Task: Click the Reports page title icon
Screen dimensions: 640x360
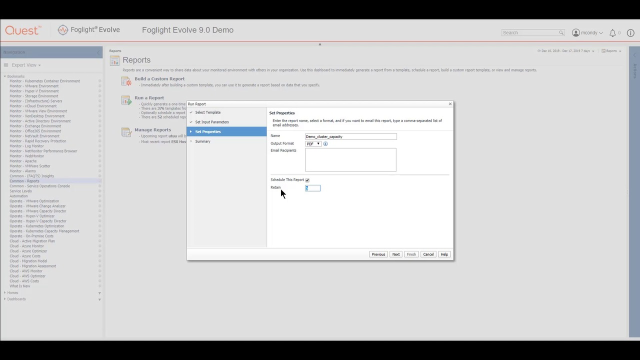Action: (115, 60)
